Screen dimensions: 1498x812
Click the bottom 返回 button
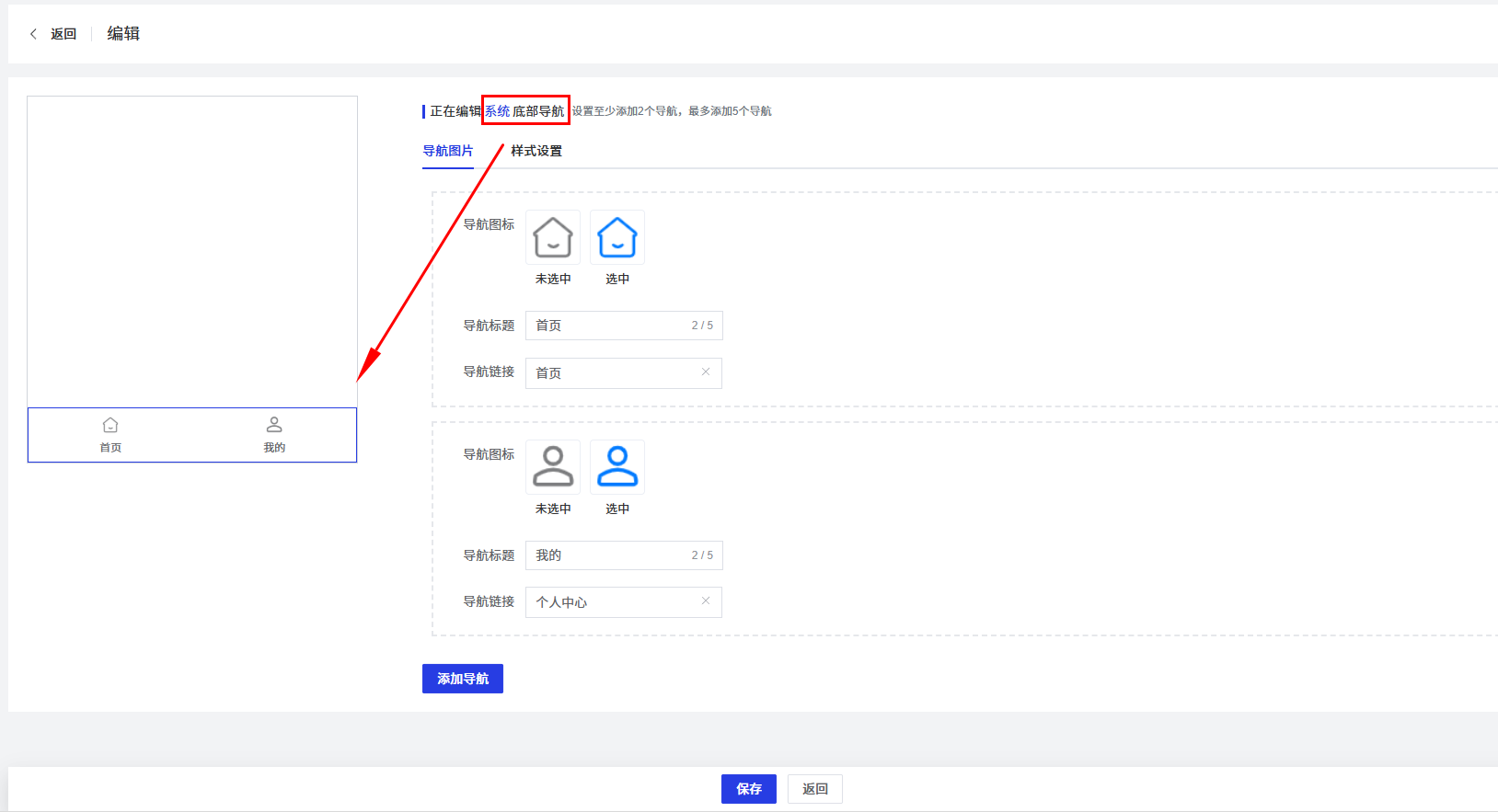(x=815, y=789)
